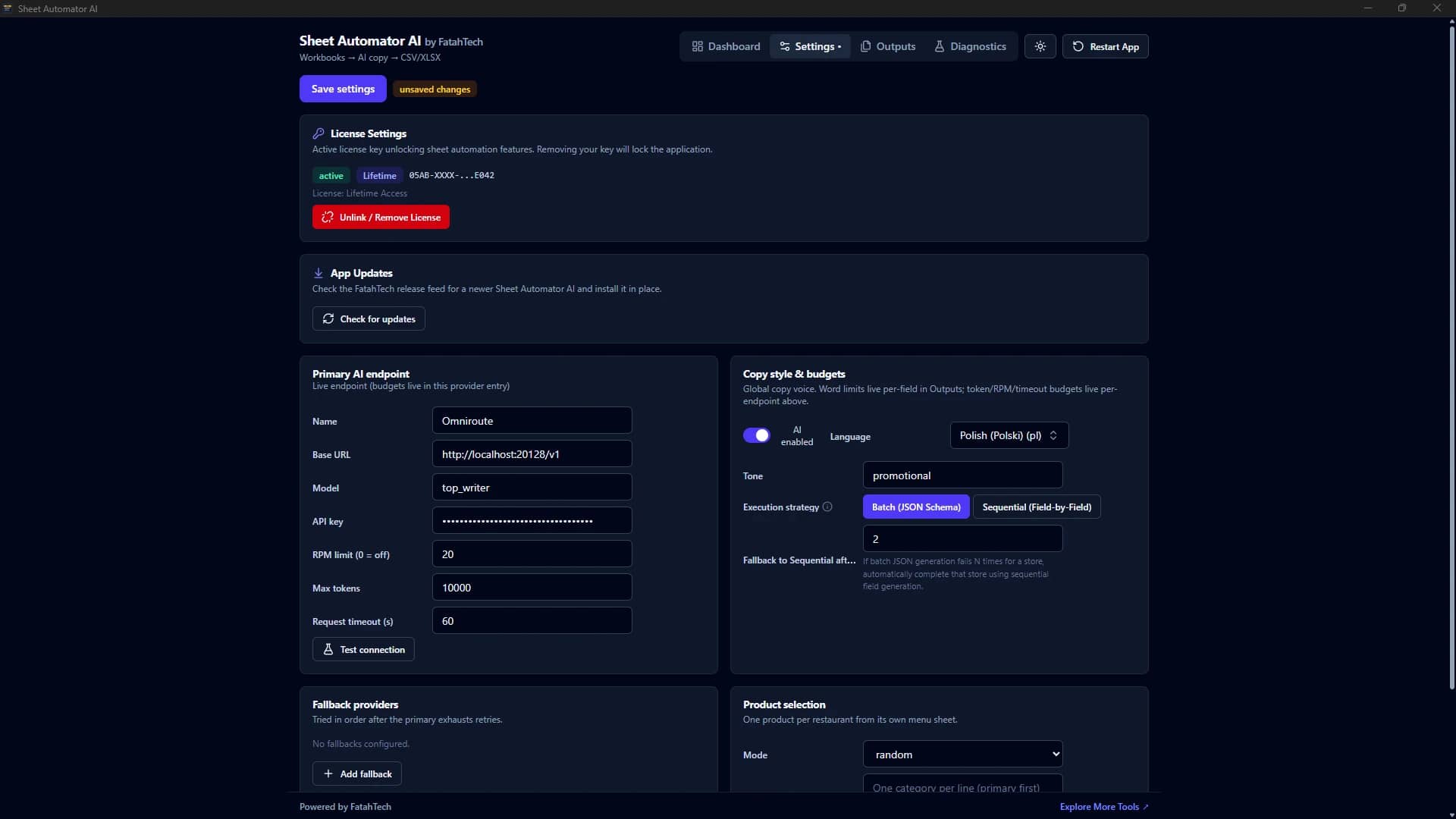Switch to the Settings tab
Screen dimensions: 1456x819
point(810,46)
